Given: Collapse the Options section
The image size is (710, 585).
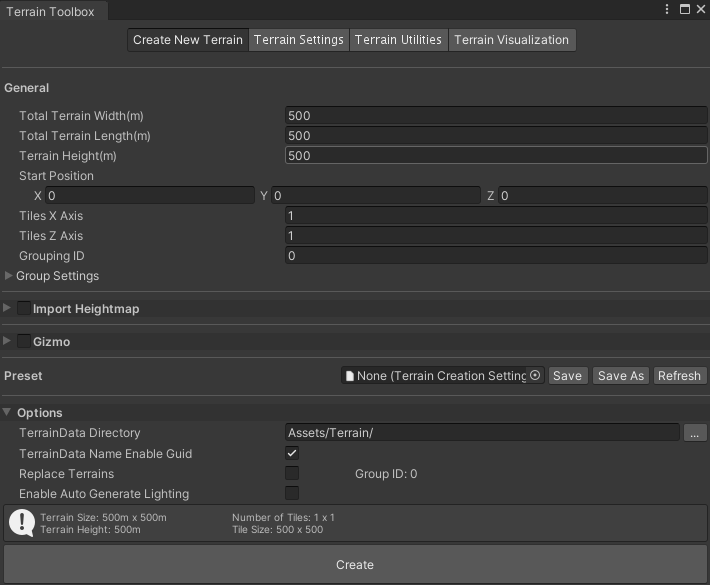Looking at the screenshot, I should (x=8, y=412).
